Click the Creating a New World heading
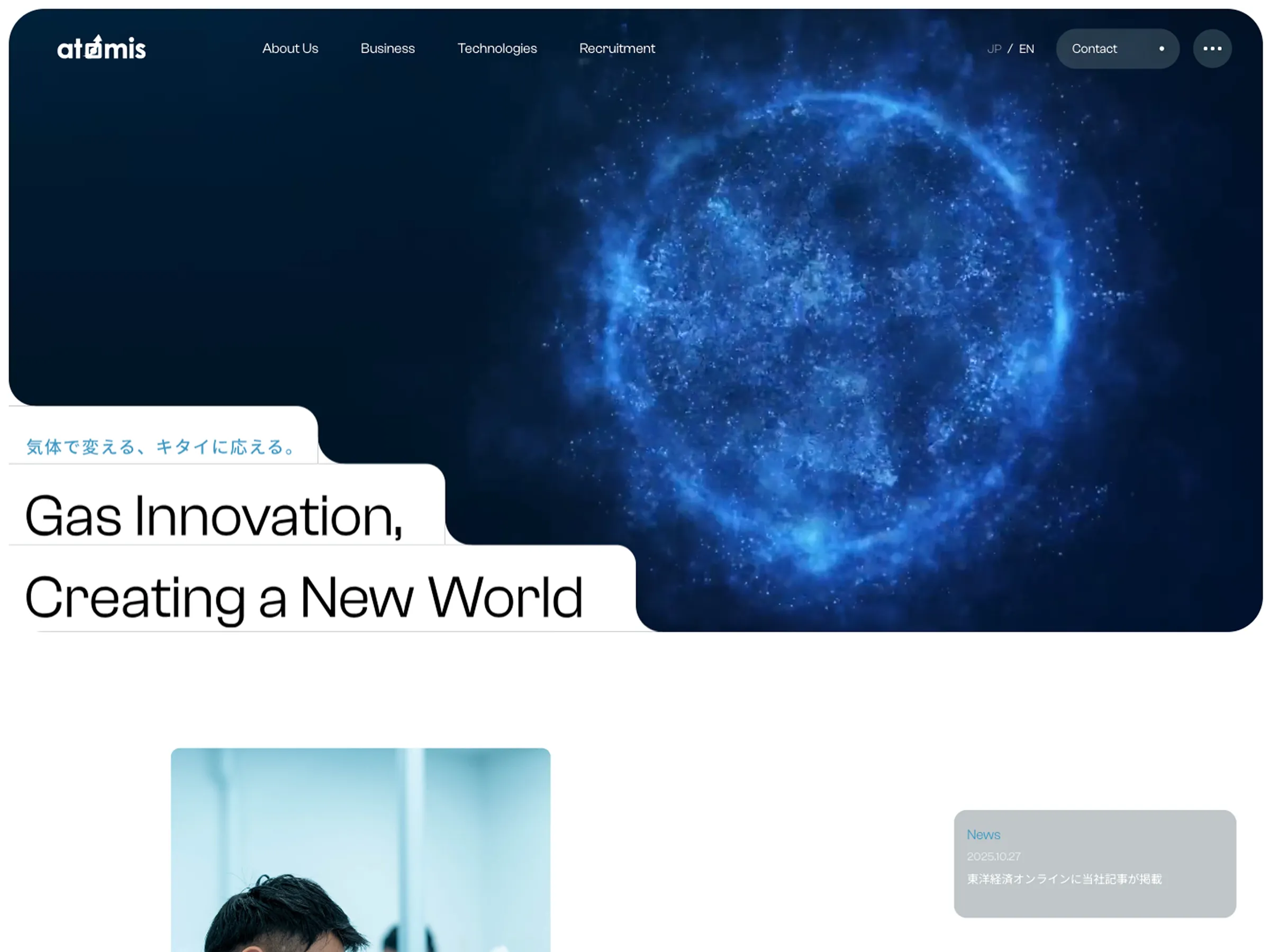This screenshot has width=1270, height=952. (304, 598)
